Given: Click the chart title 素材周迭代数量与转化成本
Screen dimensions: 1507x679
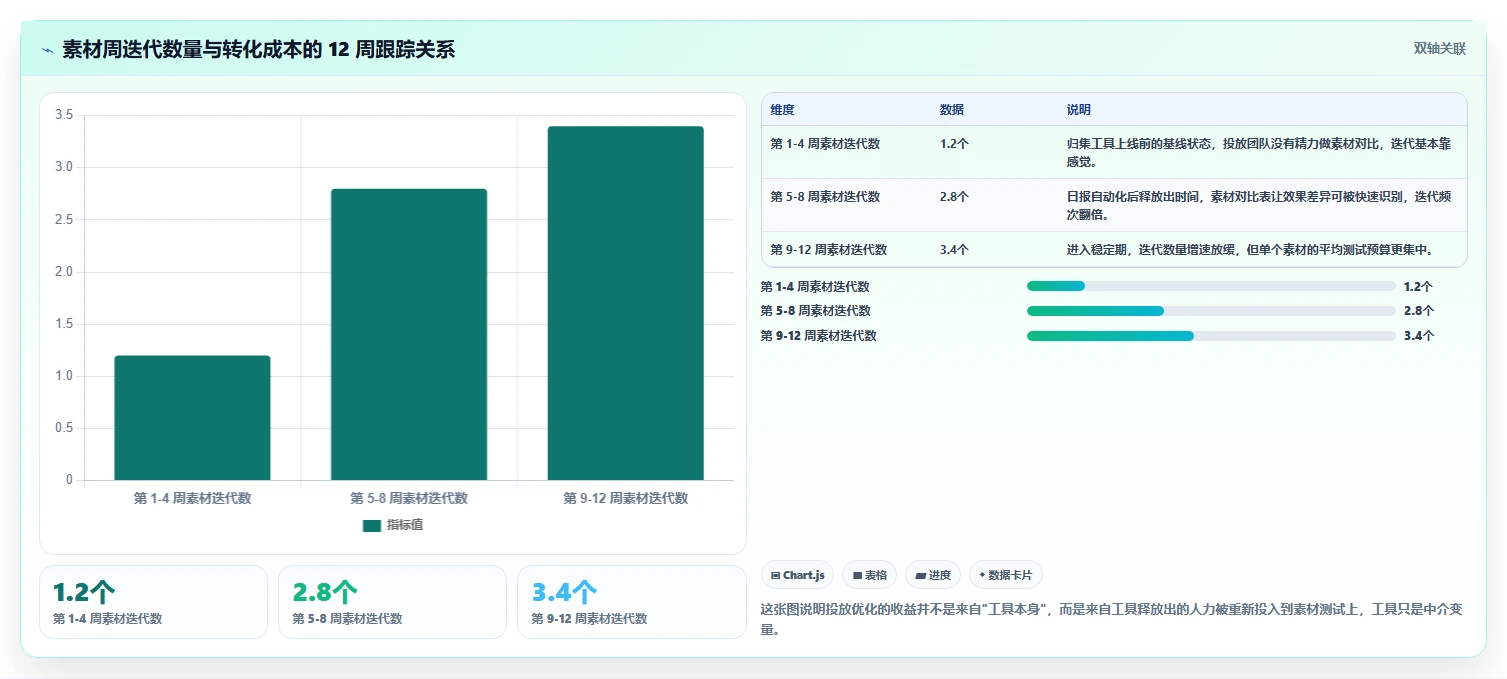Looking at the screenshot, I should [258, 50].
